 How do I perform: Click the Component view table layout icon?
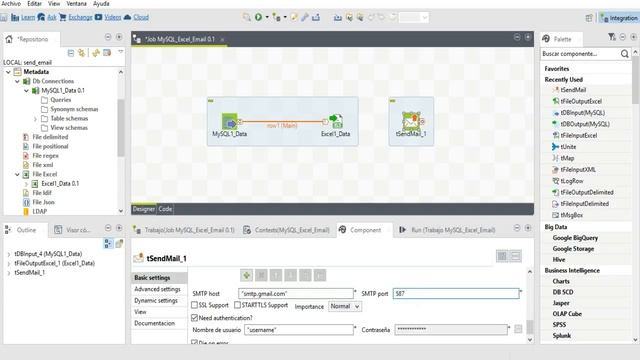502,256
